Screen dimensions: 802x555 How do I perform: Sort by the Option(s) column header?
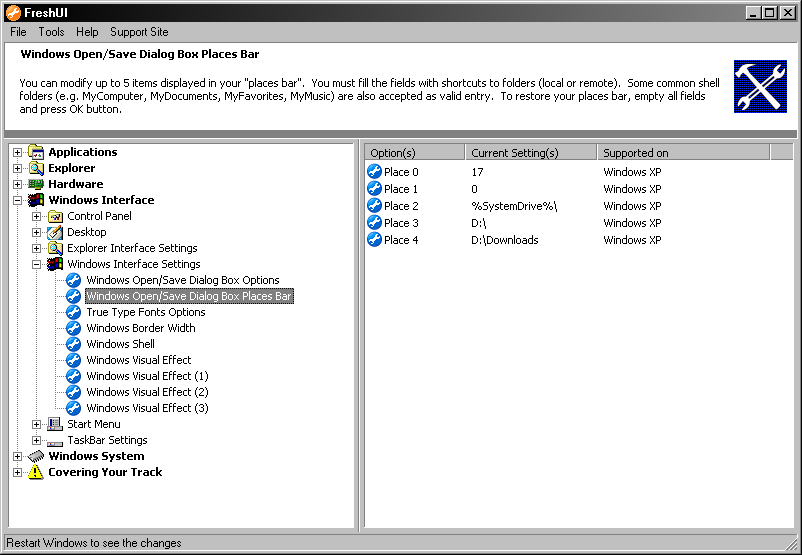point(415,152)
